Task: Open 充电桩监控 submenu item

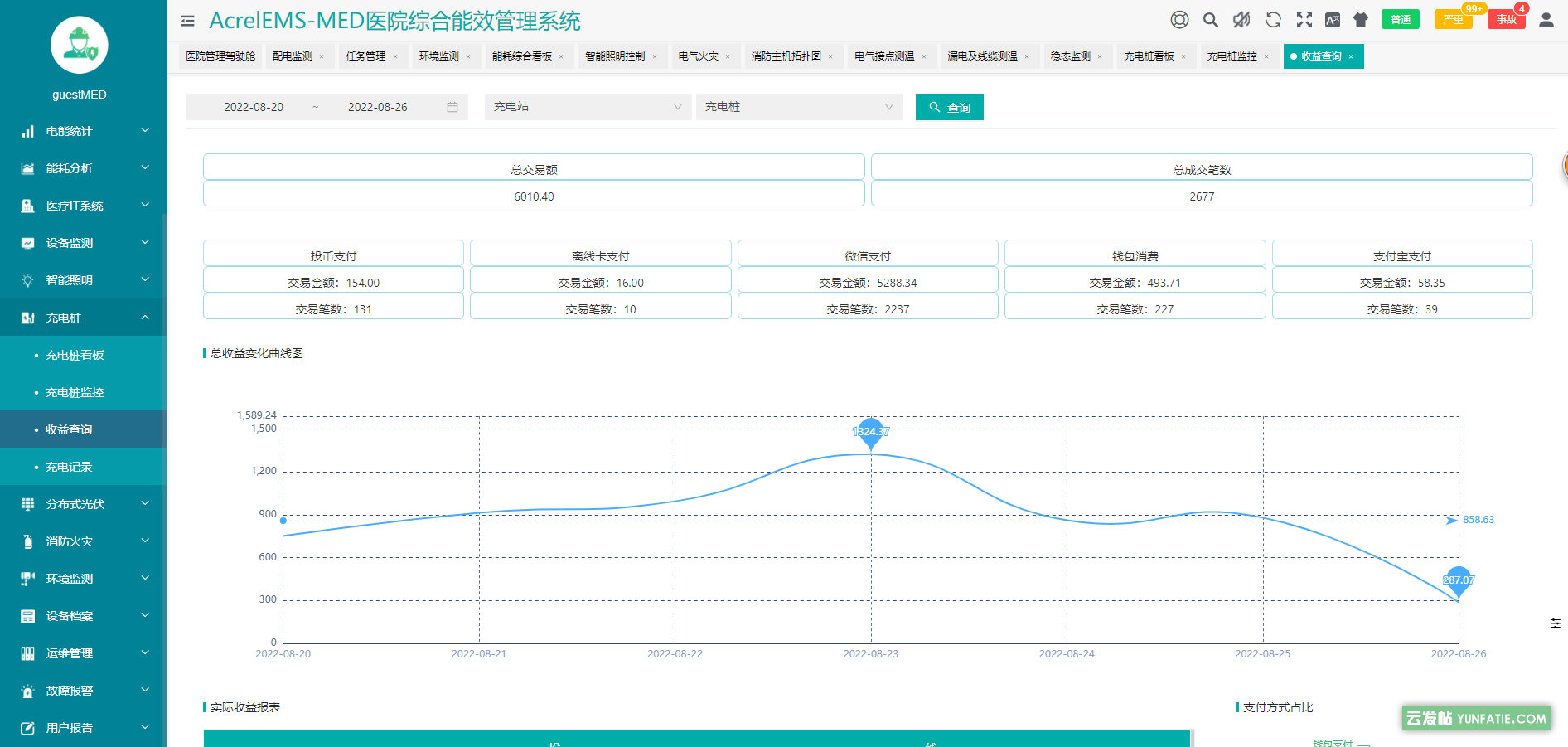Action: point(83,392)
